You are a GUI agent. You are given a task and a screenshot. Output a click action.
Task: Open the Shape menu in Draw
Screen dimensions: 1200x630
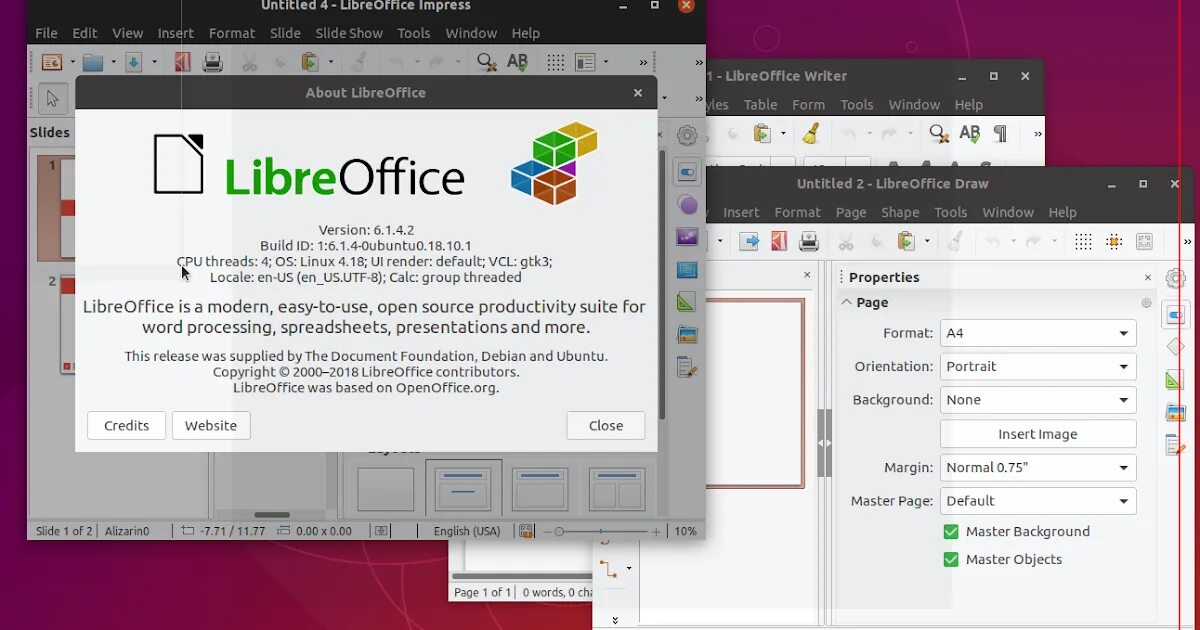(900, 212)
